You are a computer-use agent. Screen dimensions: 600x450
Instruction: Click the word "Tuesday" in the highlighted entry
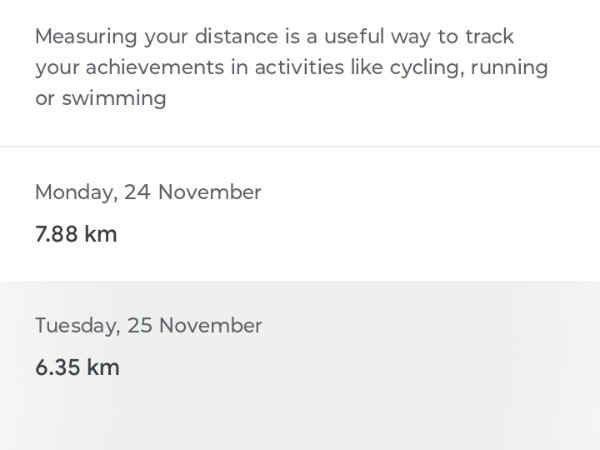77,325
